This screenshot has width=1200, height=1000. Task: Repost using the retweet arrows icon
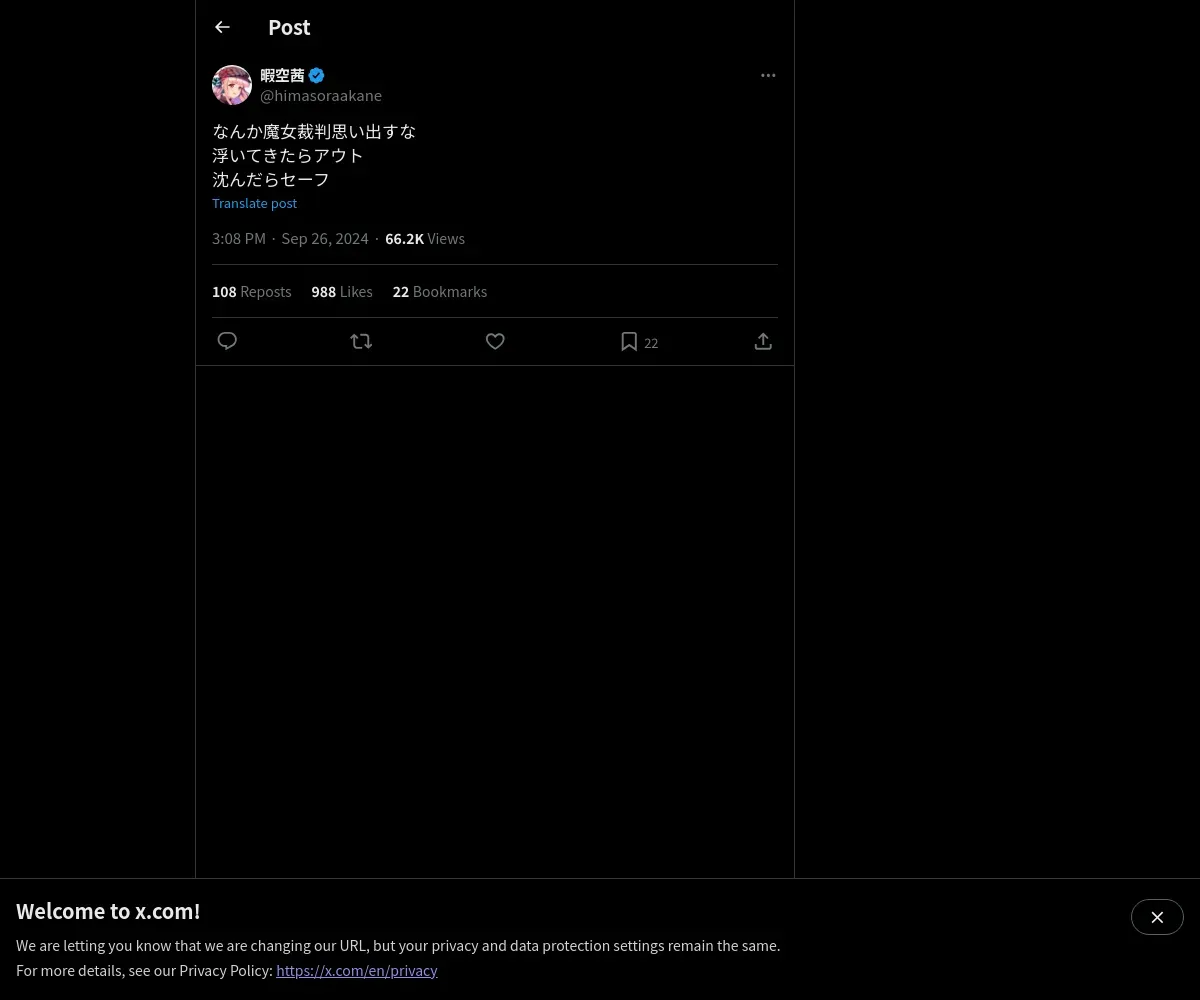point(361,341)
